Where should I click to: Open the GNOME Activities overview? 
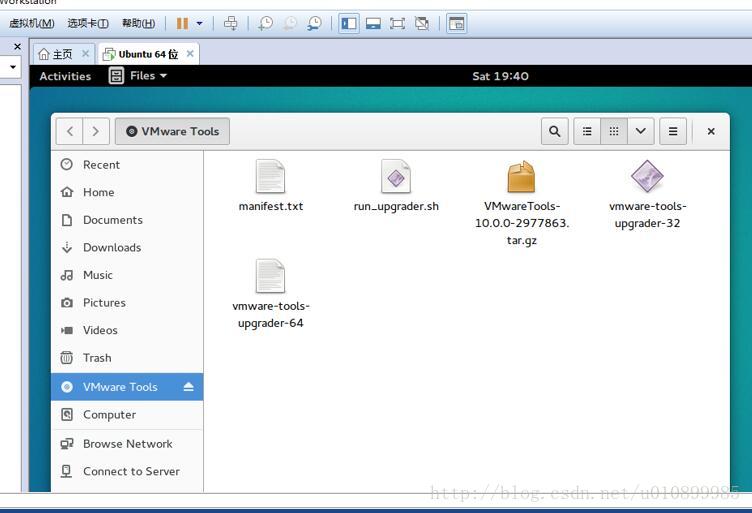pyautogui.click(x=65, y=76)
